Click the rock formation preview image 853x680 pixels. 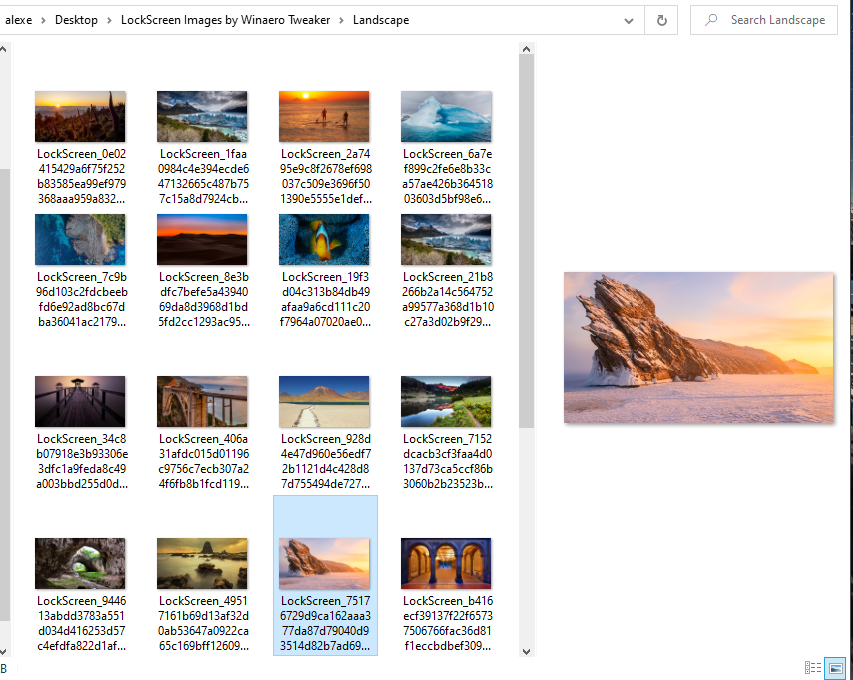(x=698, y=347)
